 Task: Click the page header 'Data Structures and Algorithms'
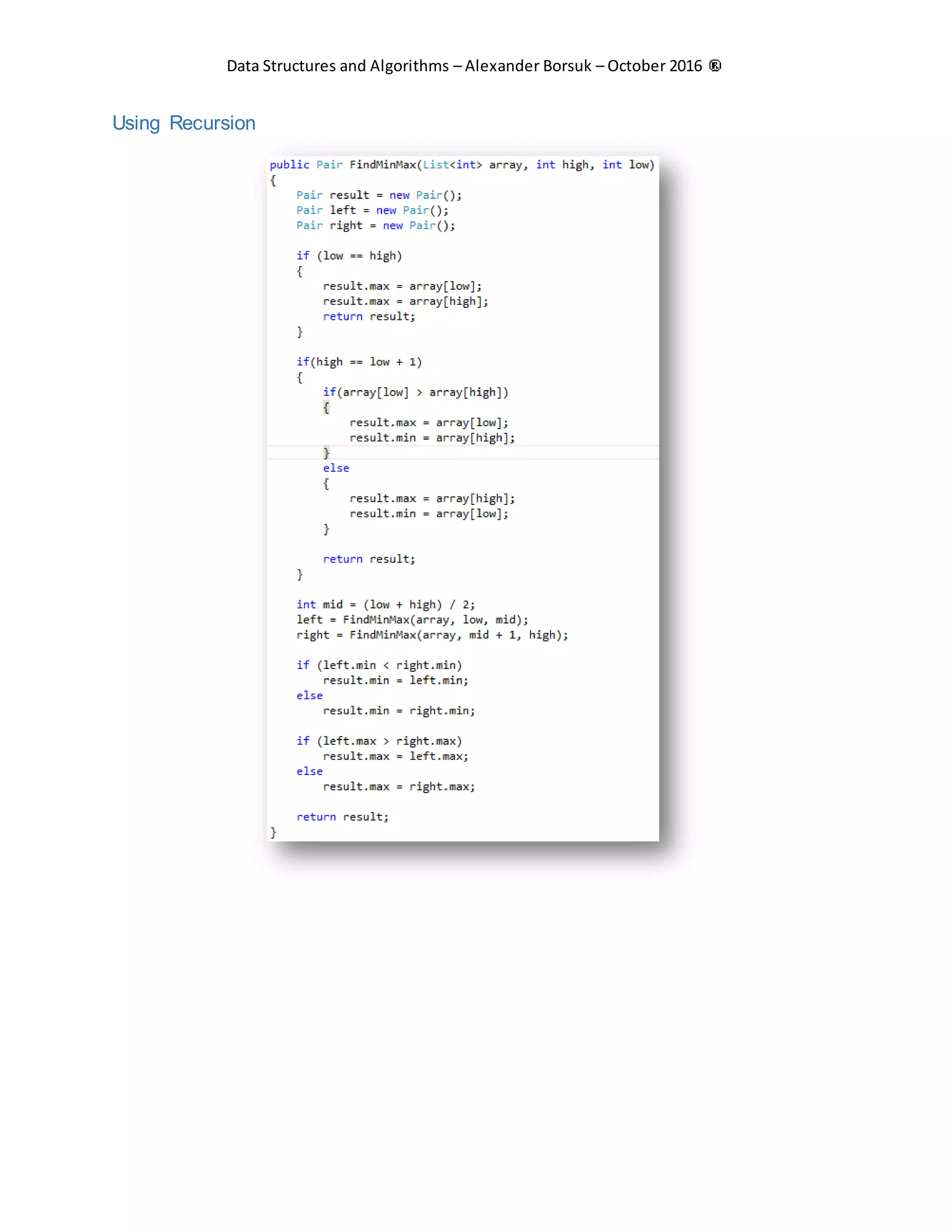[x=337, y=66]
